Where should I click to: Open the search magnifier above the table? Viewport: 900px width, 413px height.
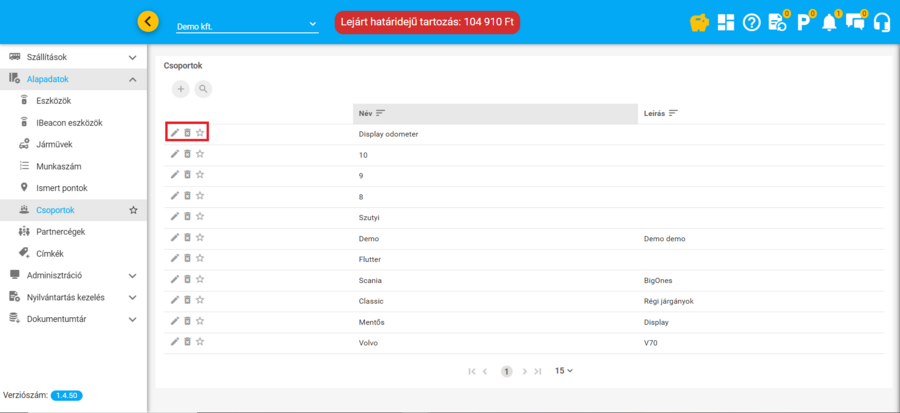pos(203,89)
